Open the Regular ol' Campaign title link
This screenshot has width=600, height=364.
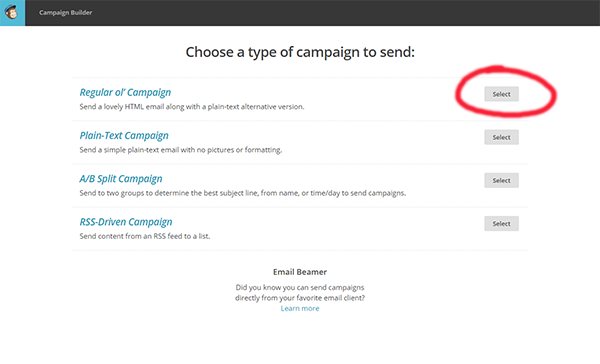[125, 92]
